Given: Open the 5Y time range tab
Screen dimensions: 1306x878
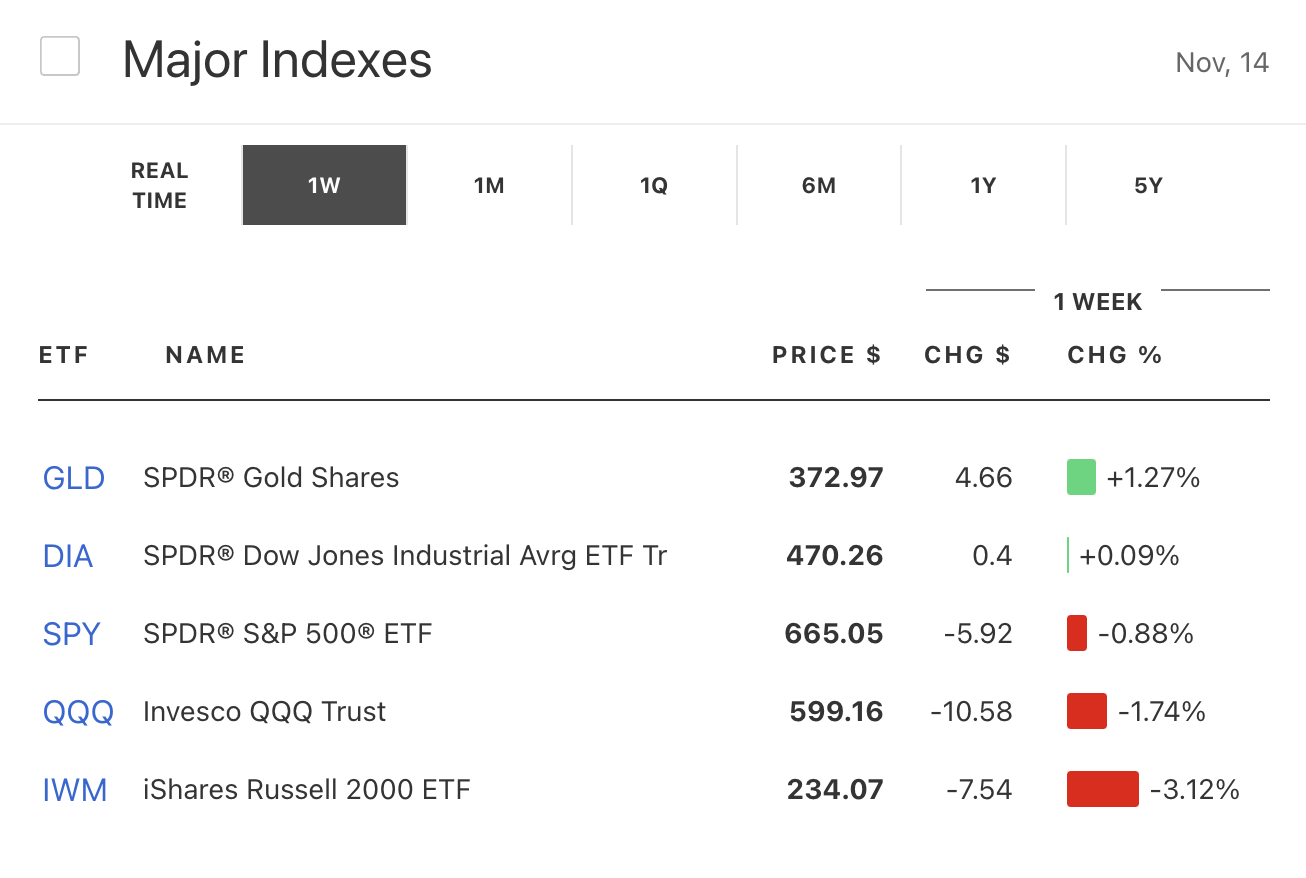Looking at the screenshot, I should point(1148,186).
